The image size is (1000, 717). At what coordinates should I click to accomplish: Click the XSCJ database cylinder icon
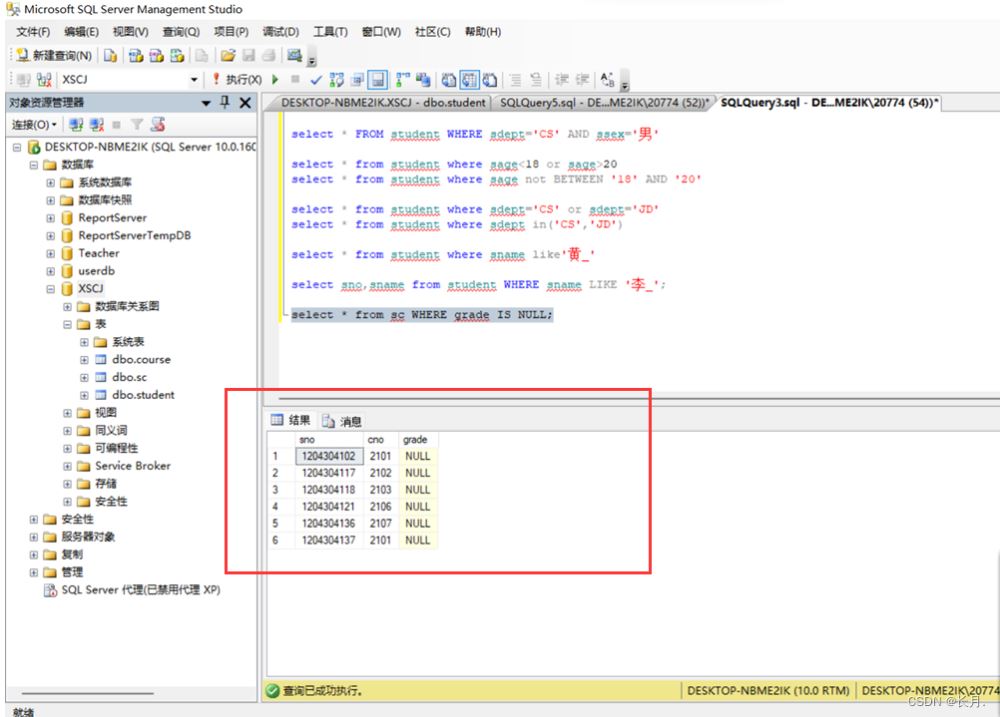coord(67,289)
